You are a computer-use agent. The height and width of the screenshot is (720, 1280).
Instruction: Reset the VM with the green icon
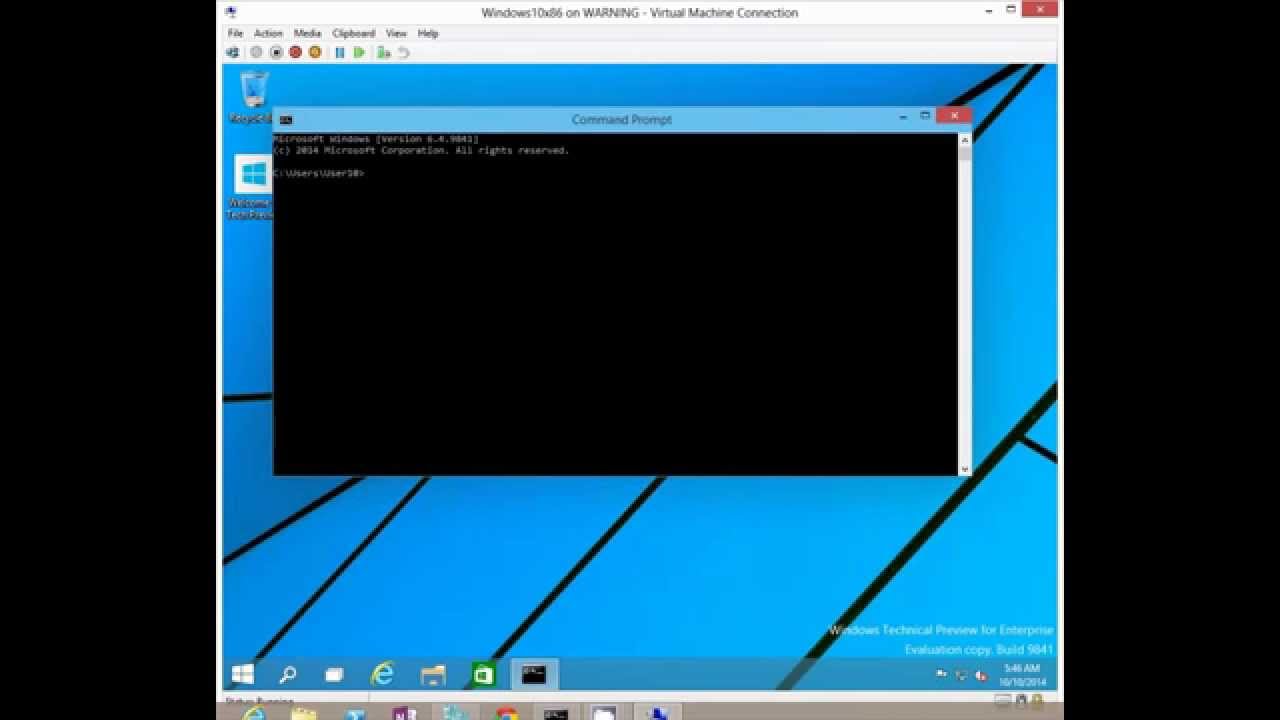point(359,52)
